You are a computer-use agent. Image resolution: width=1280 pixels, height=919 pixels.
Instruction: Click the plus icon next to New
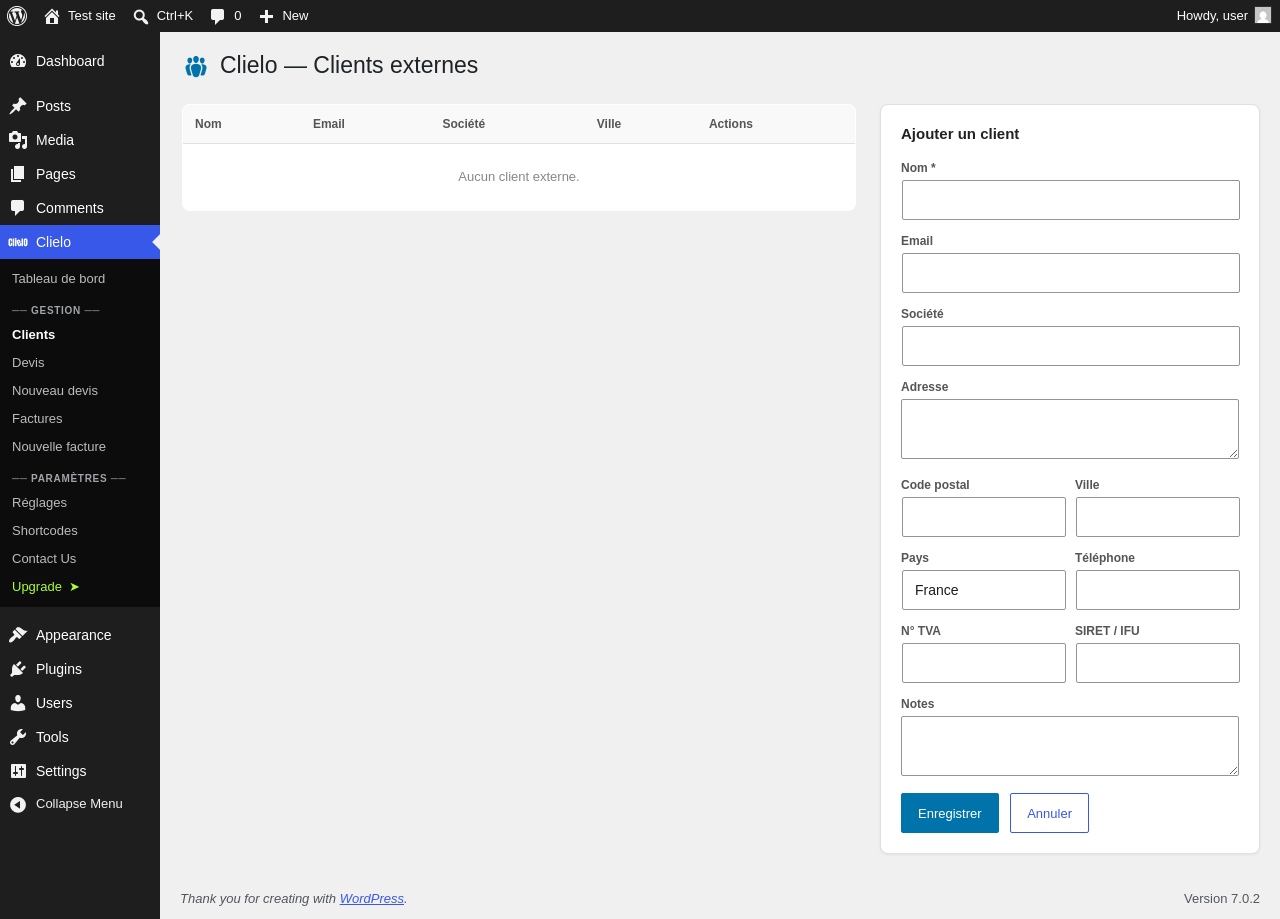(x=266, y=16)
